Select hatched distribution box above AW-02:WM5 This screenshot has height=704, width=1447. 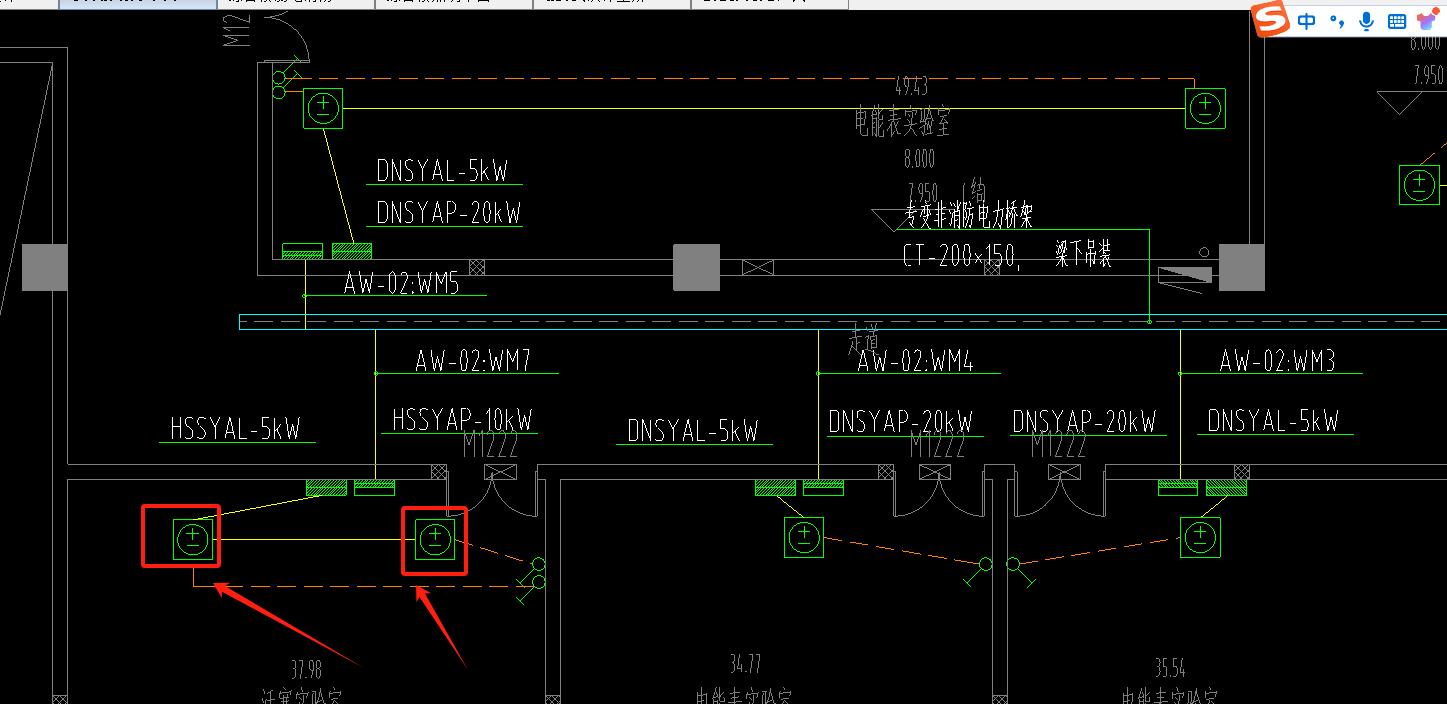tap(352, 250)
